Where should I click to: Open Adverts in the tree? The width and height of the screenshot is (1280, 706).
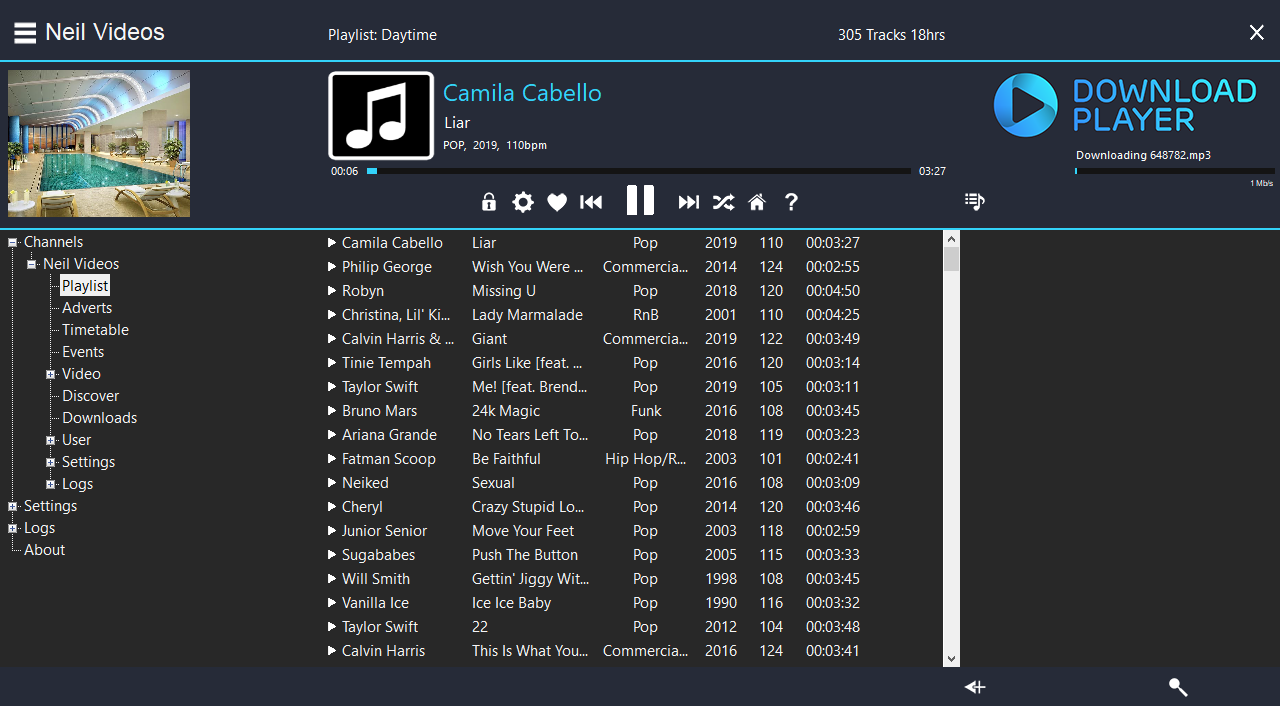[87, 308]
